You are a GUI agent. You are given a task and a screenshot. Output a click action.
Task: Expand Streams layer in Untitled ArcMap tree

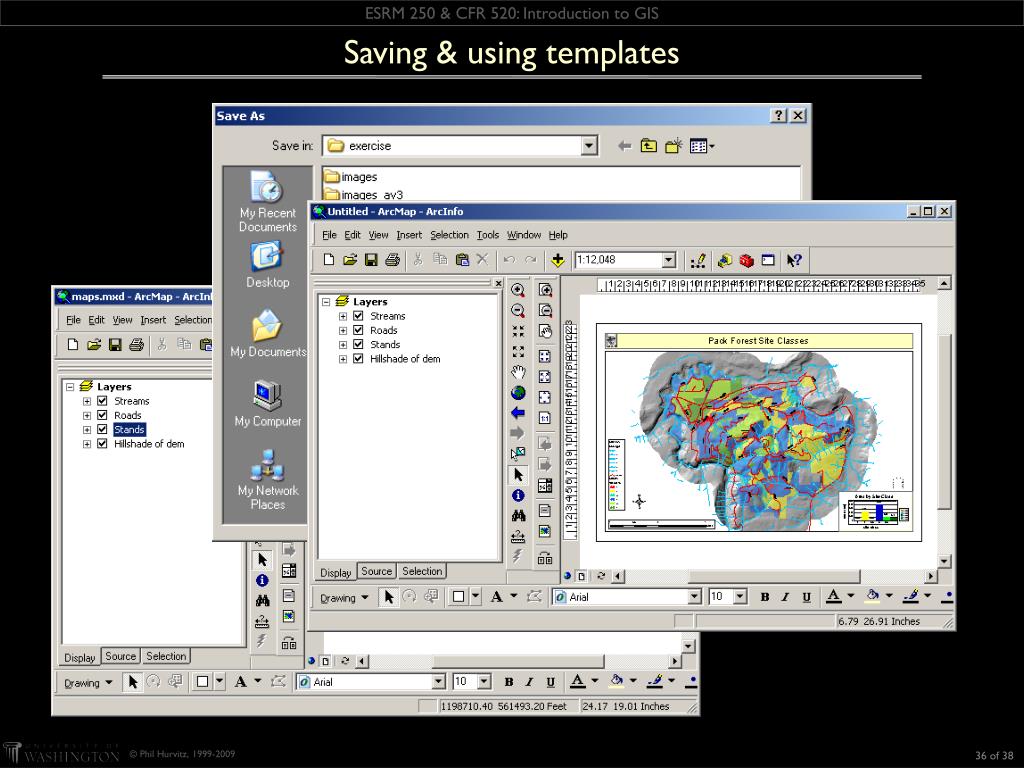point(343,316)
